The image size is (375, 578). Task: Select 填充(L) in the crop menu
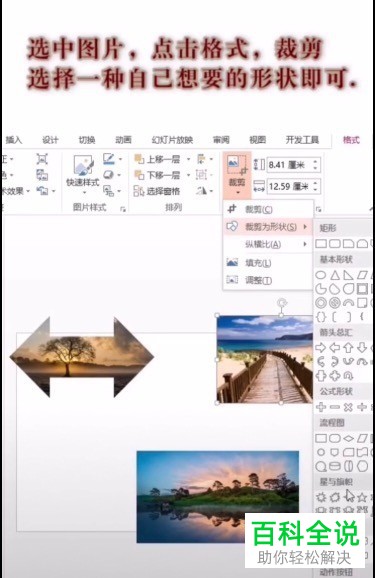[x=268, y=262]
